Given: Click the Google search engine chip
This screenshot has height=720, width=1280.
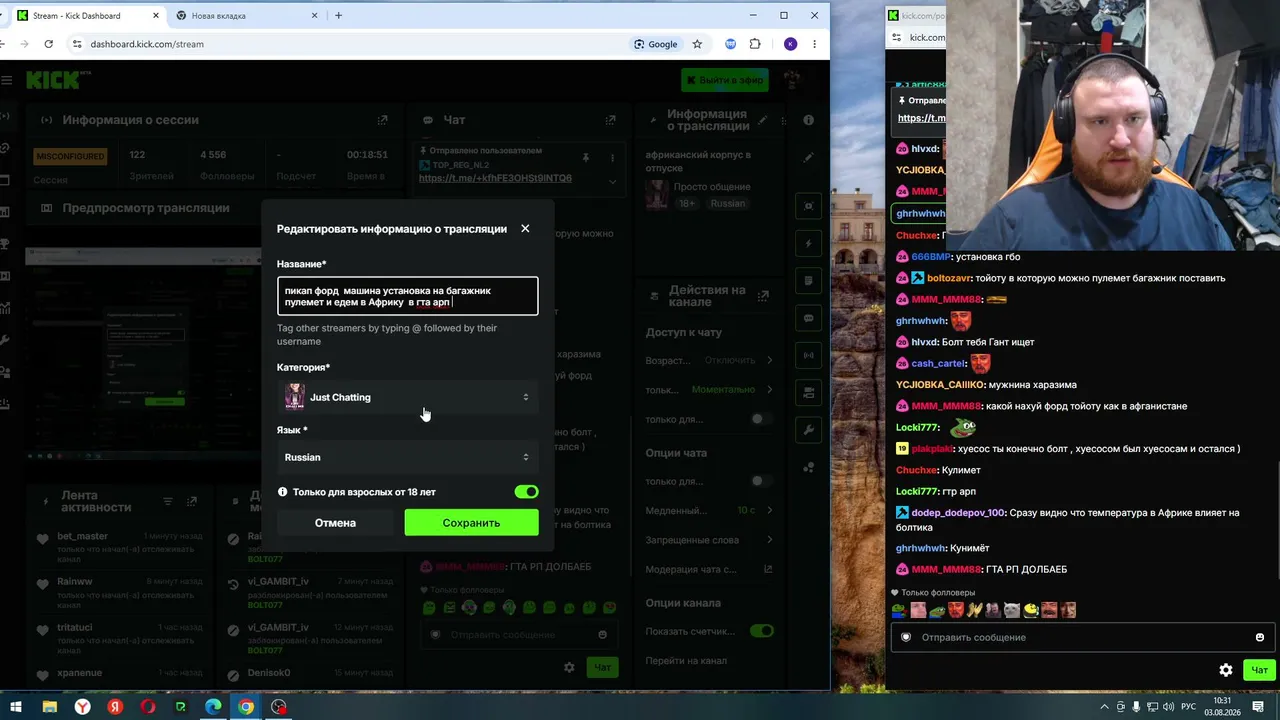Looking at the screenshot, I should (656, 44).
